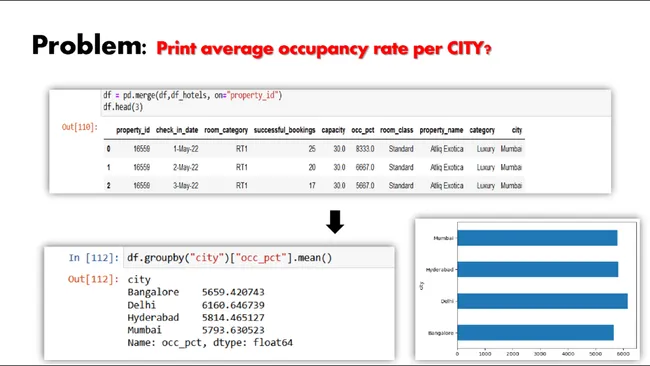Click the Problem heading text
The width and height of the screenshot is (650, 366).
click(x=89, y=45)
